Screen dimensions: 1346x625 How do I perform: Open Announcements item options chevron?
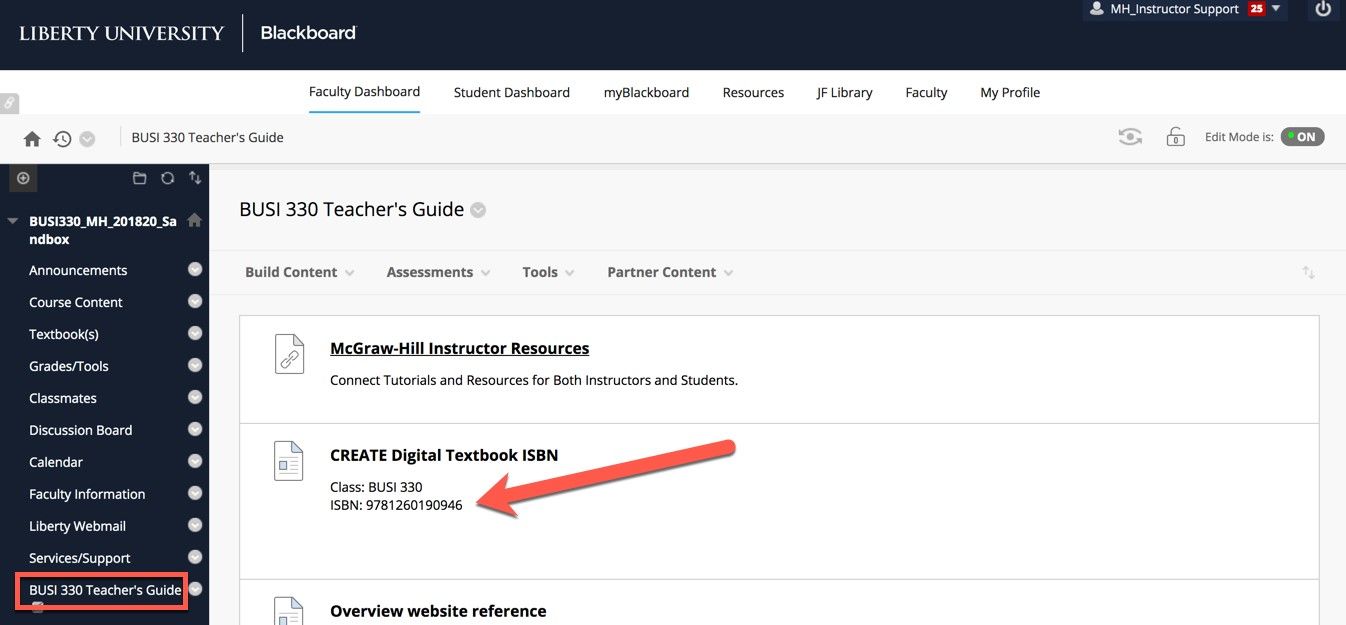tap(195, 269)
